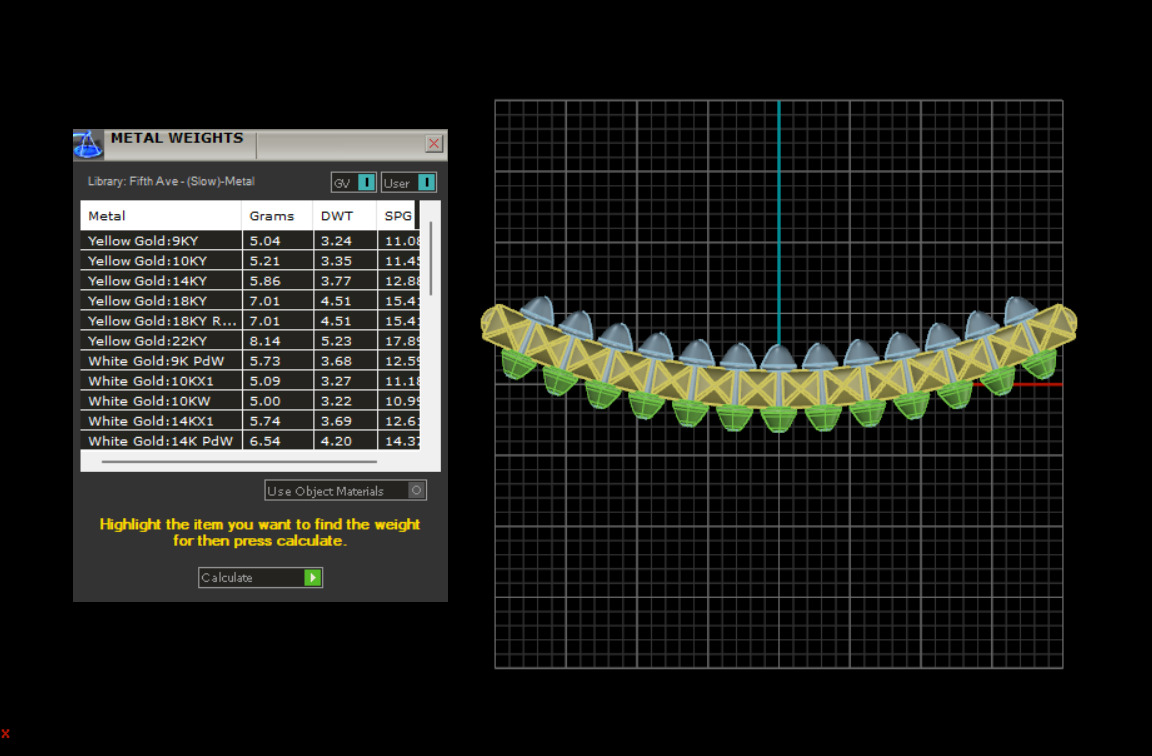Click the 3.24 DWT value
1152x756 pixels.
point(336,240)
